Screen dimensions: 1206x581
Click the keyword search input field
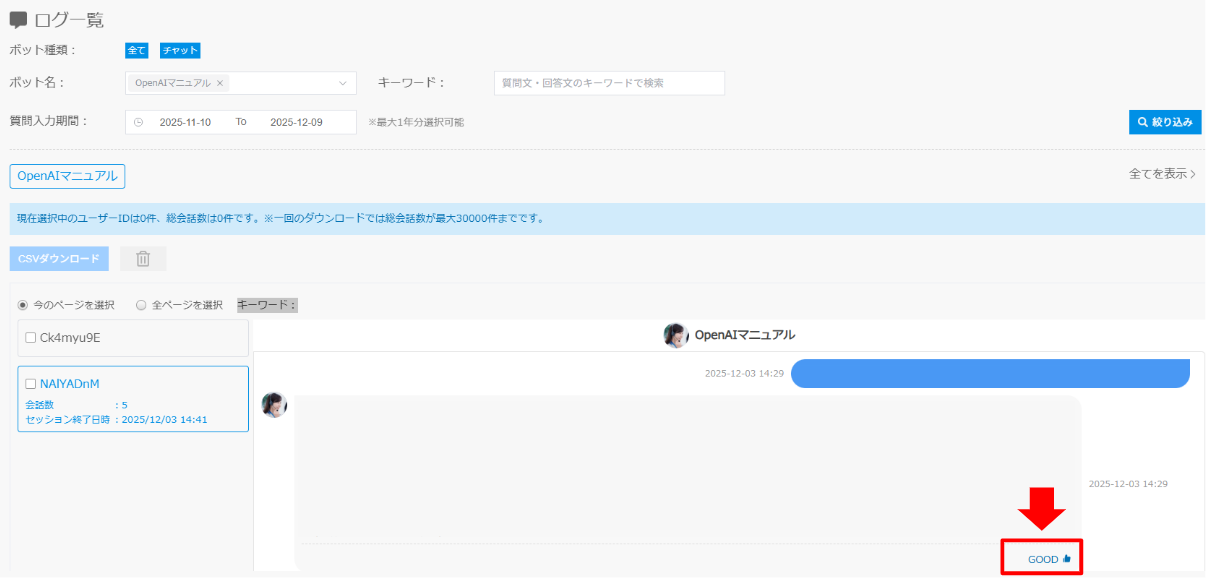pos(609,83)
